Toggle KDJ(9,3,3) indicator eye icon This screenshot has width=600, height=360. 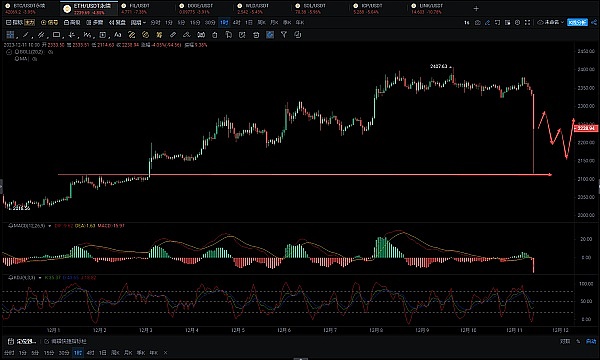coord(10,277)
